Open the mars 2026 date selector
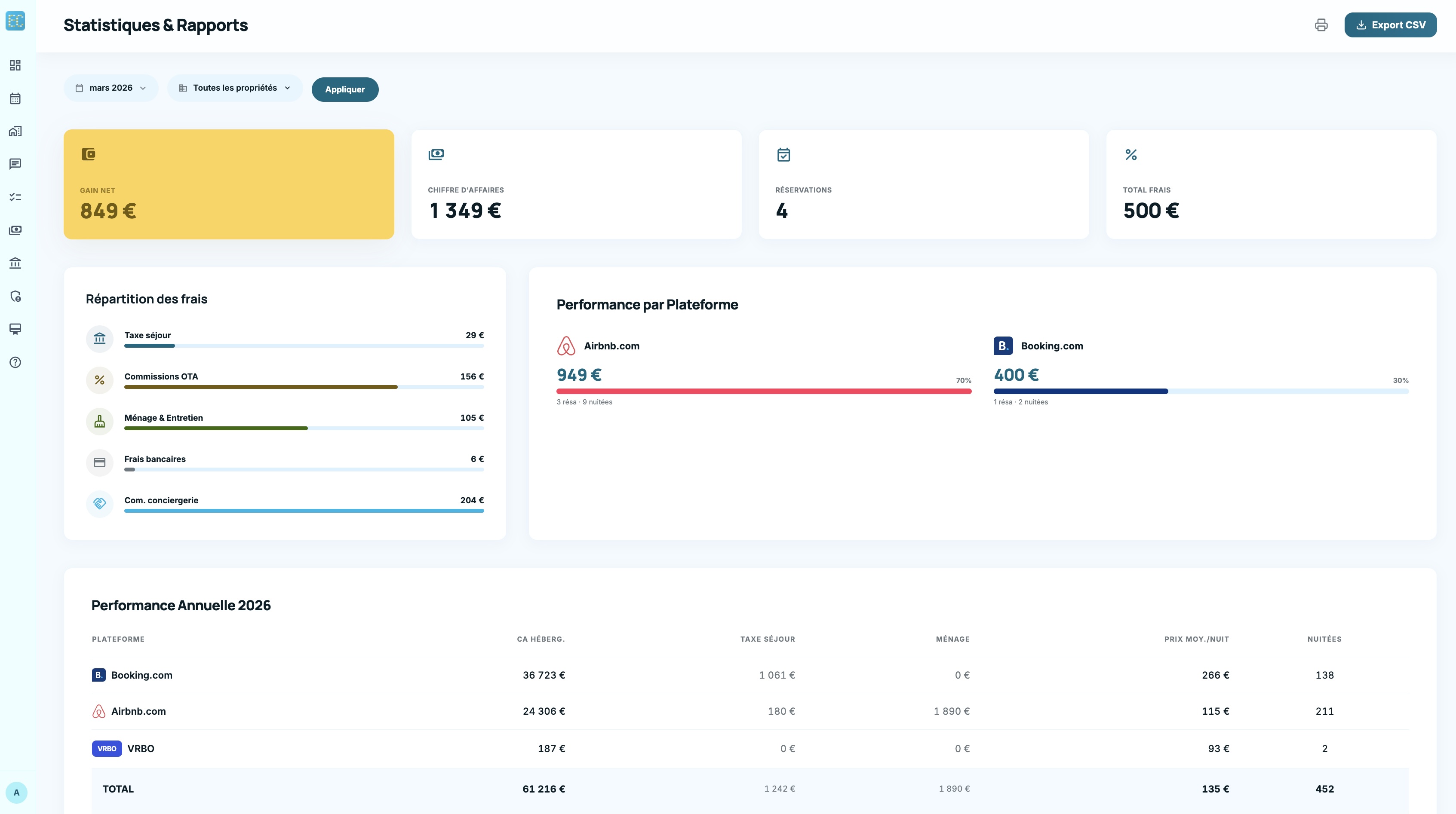The height and width of the screenshot is (814, 1456). [x=111, y=88]
